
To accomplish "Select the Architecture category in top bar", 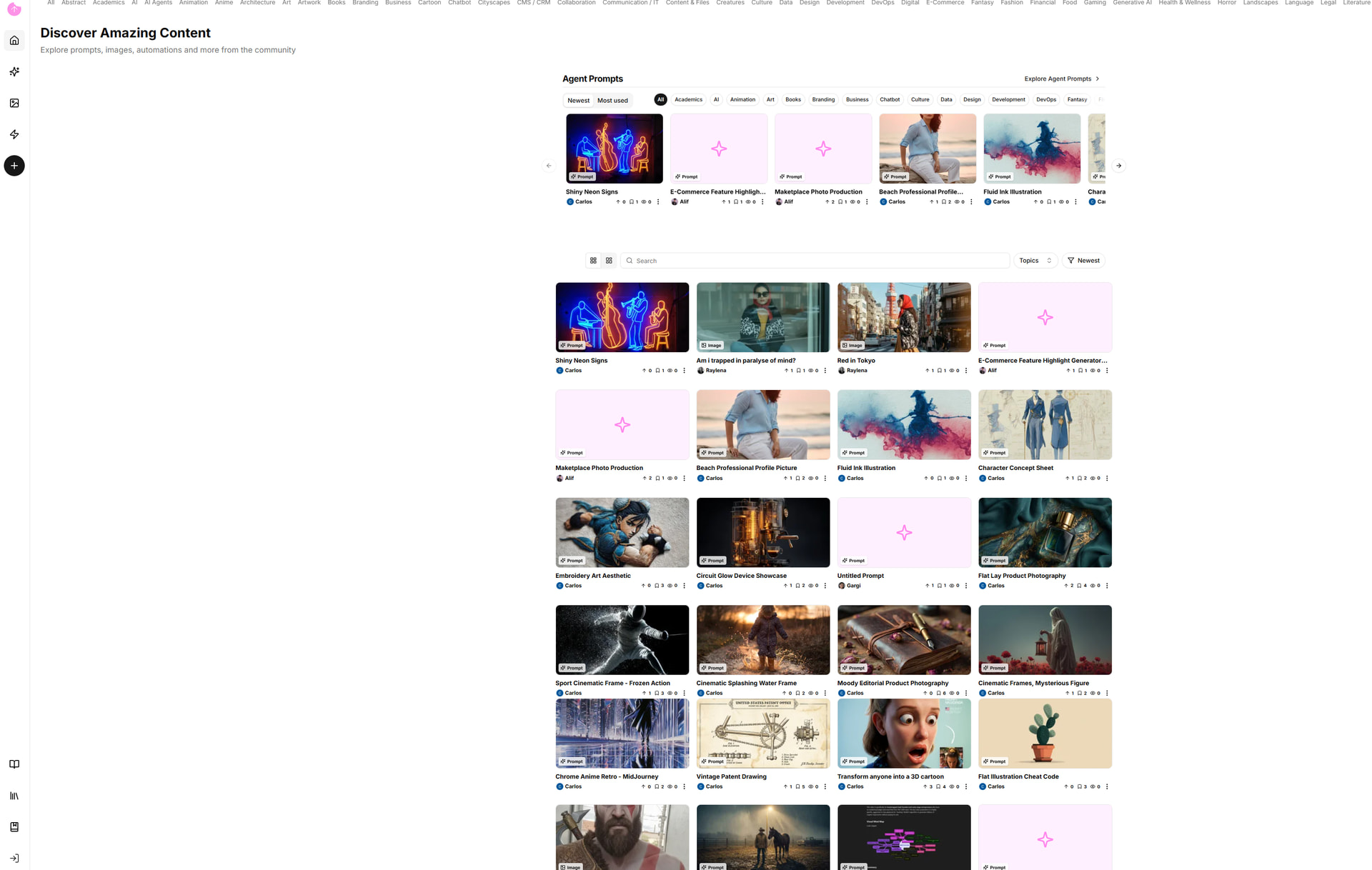I will 257,3.
